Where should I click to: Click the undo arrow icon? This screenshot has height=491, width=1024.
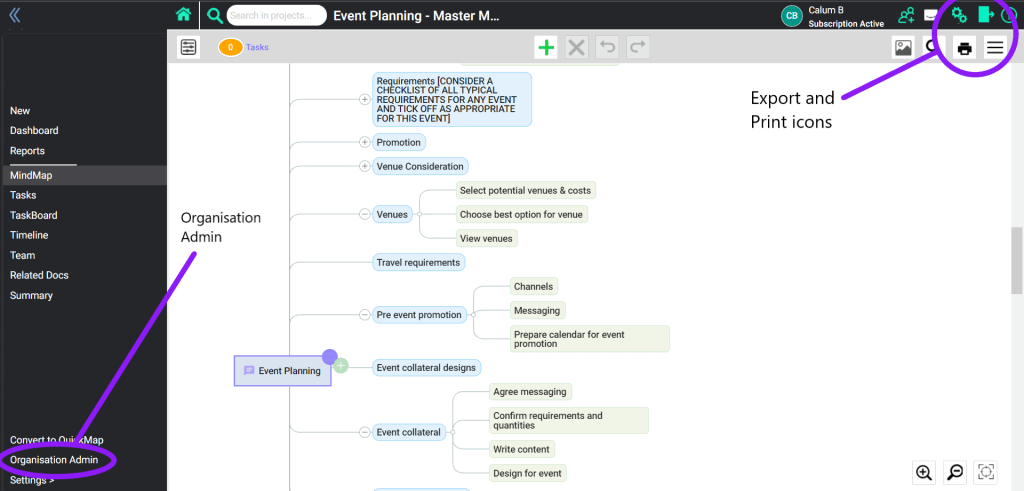coord(607,47)
